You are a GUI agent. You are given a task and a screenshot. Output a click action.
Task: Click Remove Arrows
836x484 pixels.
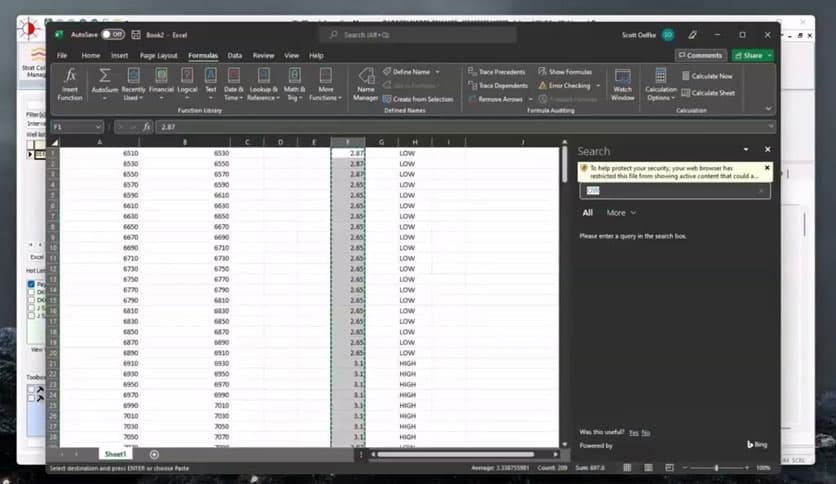tap(495, 99)
